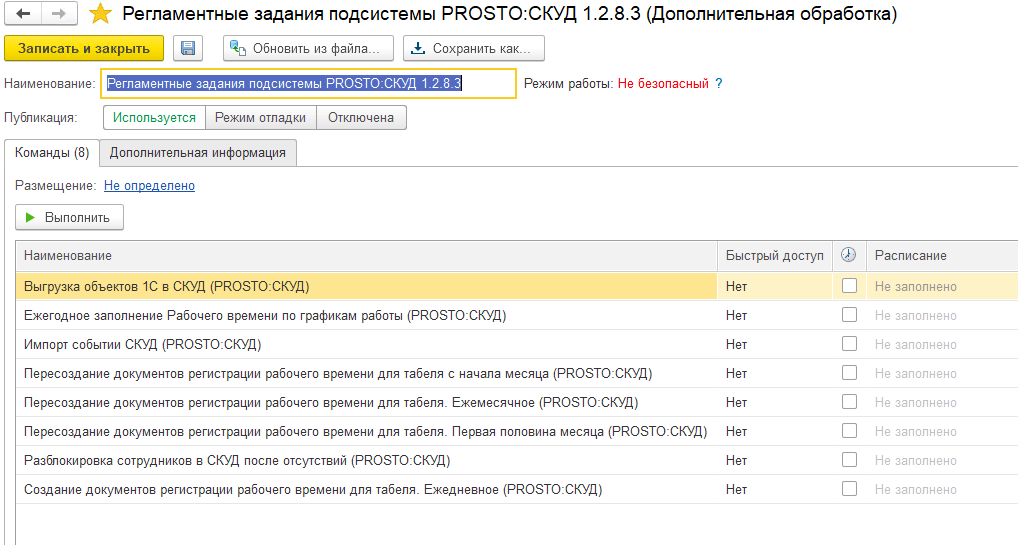
Task: Tick checkbox for 'Разблокировка сотрудников в СКУД' row
Action: point(849,460)
